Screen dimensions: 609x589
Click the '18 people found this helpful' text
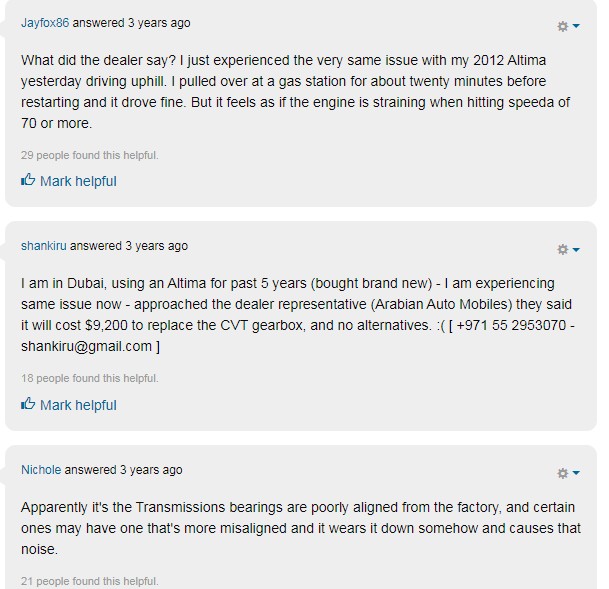(90, 379)
